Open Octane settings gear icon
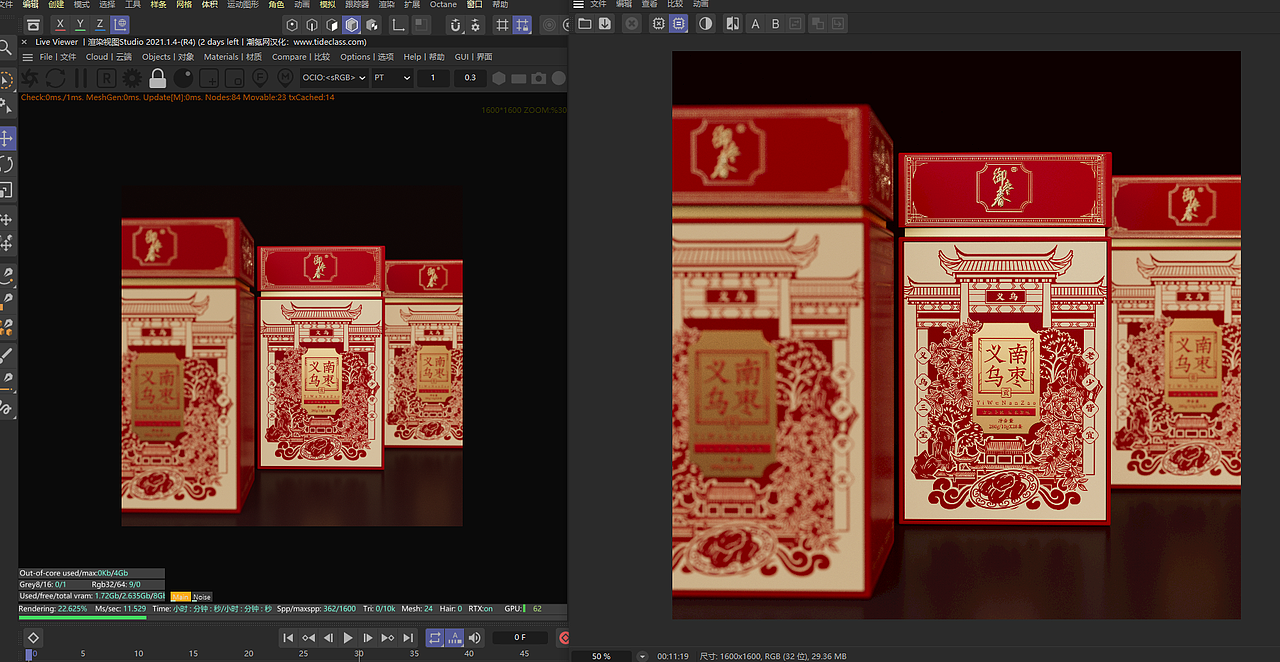 132,77
